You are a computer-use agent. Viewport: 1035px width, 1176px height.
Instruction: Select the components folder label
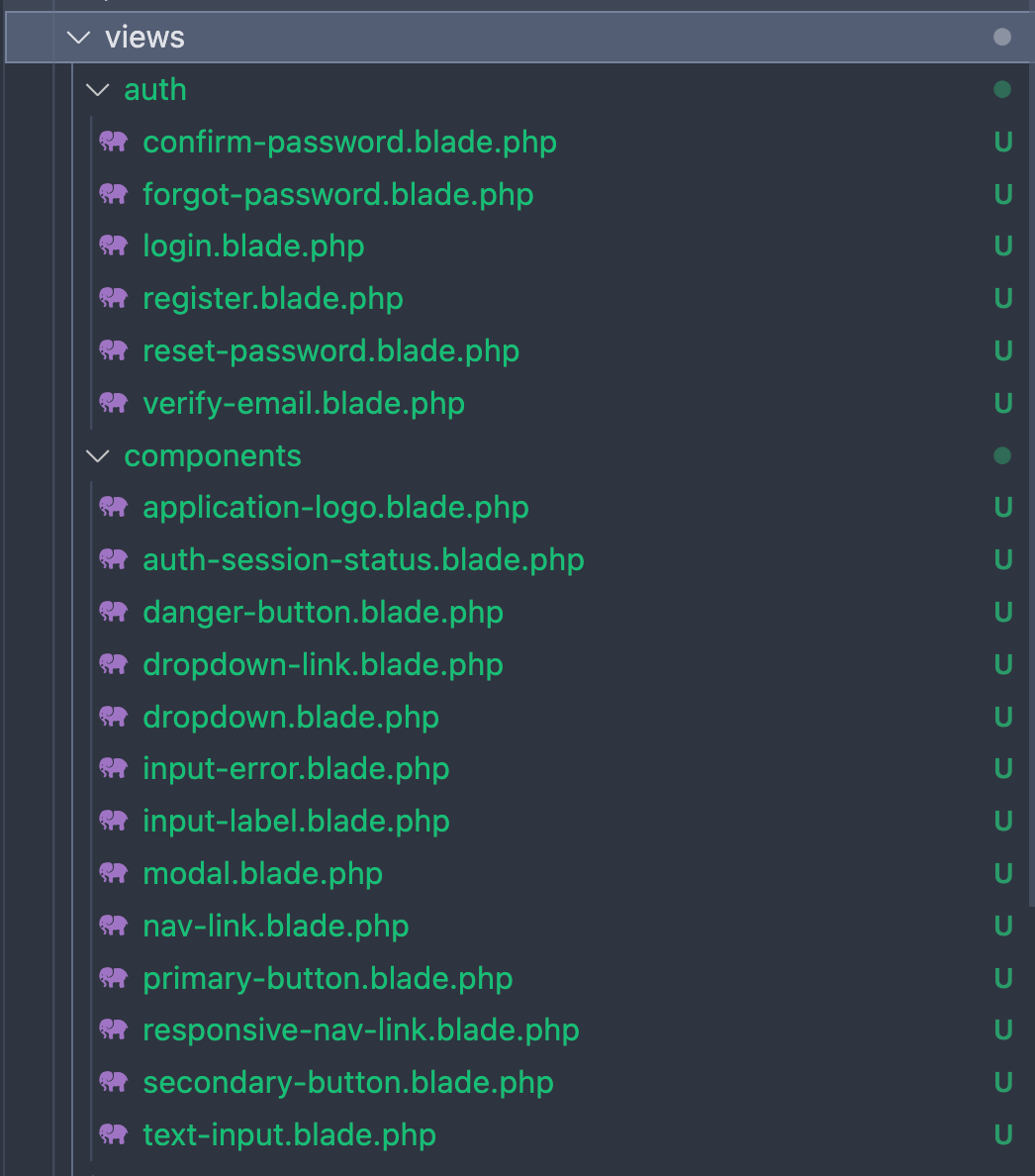(212, 456)
